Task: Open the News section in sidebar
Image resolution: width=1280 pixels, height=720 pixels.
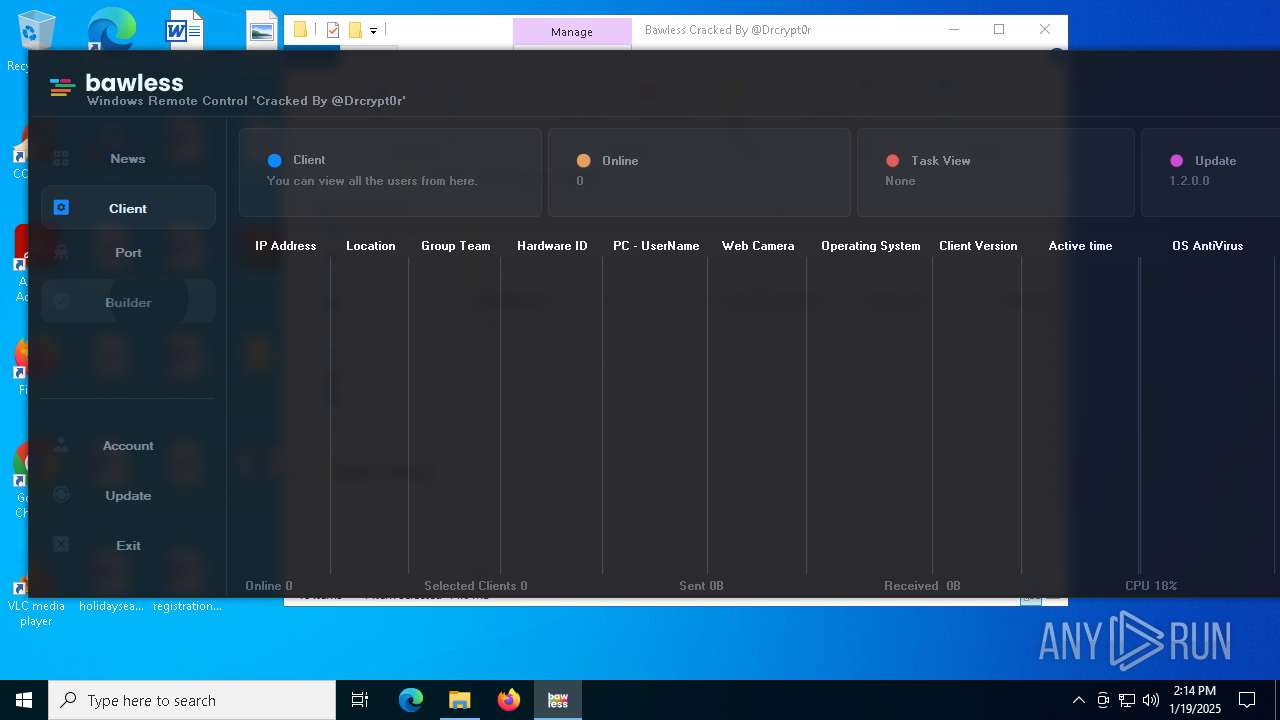Action: coord(128,159)
